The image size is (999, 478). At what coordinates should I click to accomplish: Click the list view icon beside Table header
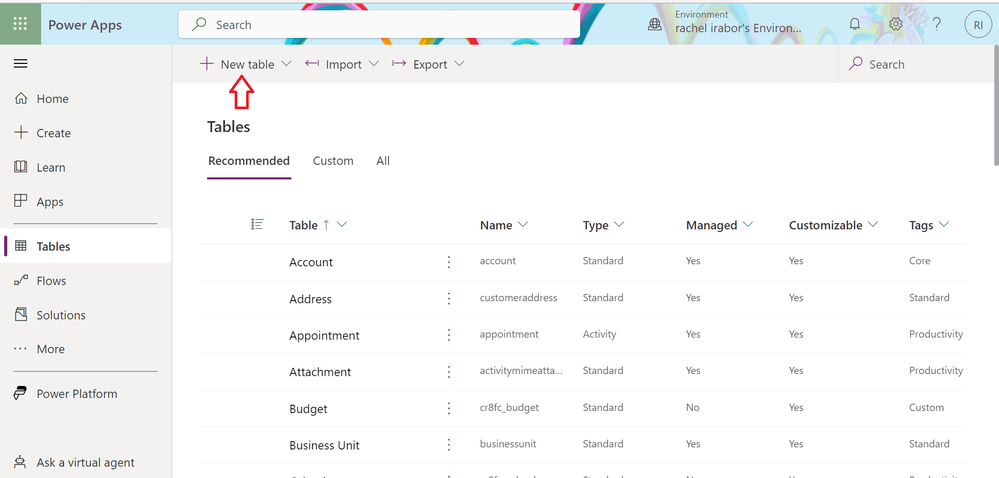coord(257,224)
